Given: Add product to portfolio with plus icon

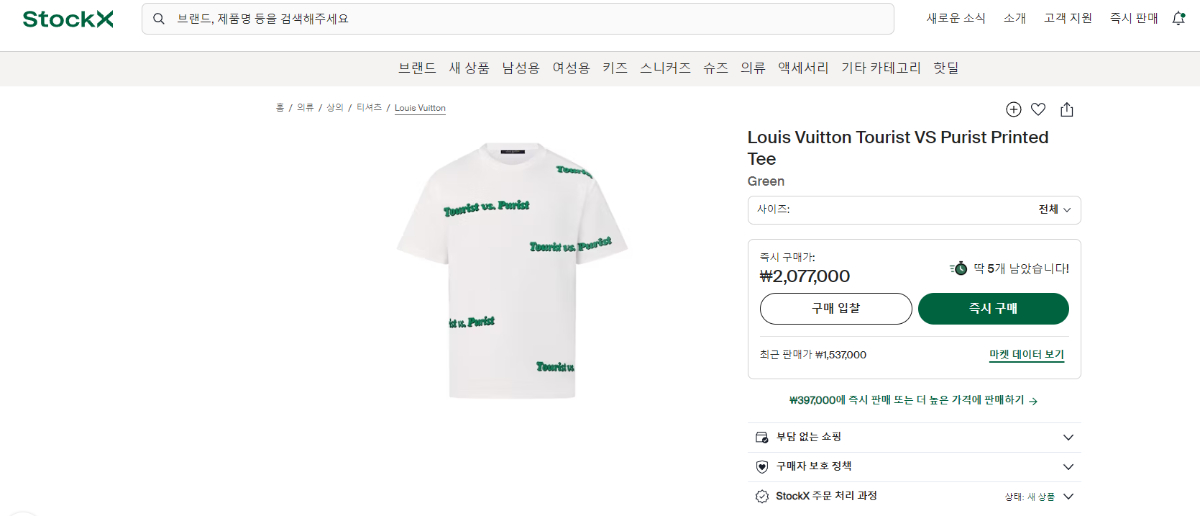Looking at the screenshot, I should 1013,110.
